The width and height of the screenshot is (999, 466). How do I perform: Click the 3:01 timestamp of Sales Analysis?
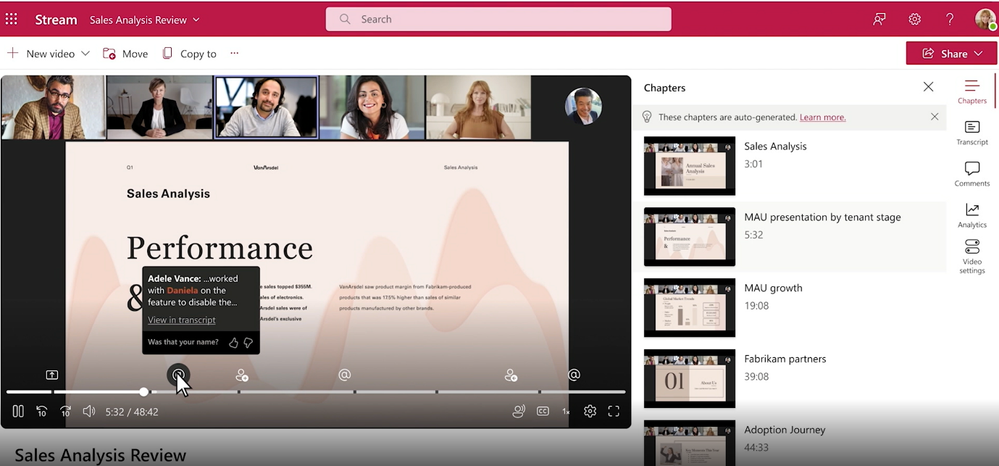click(754, 164)
